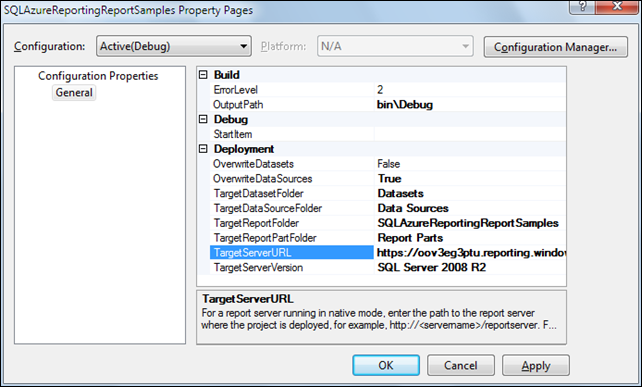This screenshot has width=642, height=387.
Task: Click the Deployment category header
Action: (244, 149)
